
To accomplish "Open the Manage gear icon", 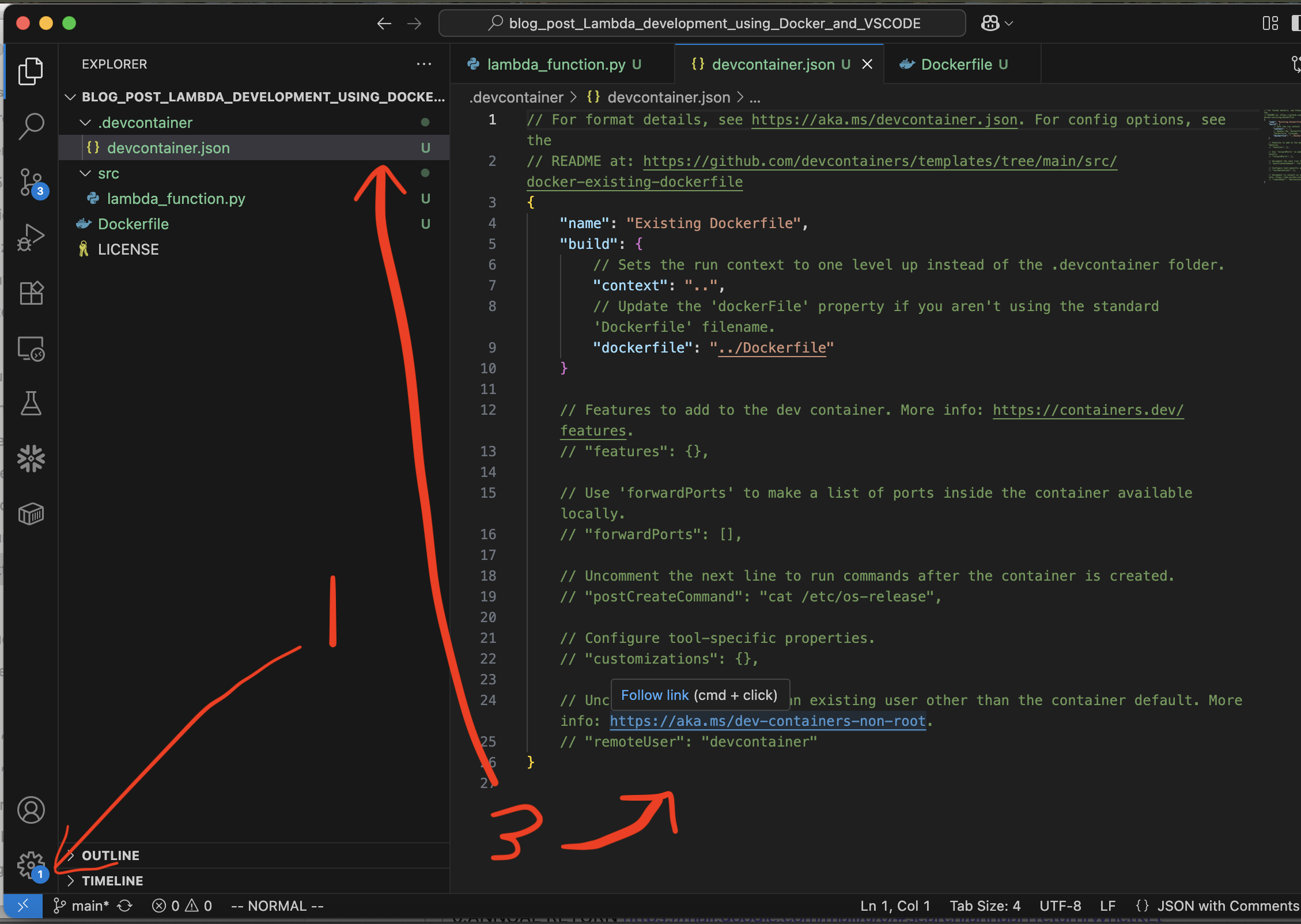I will (x=32, y=866).
